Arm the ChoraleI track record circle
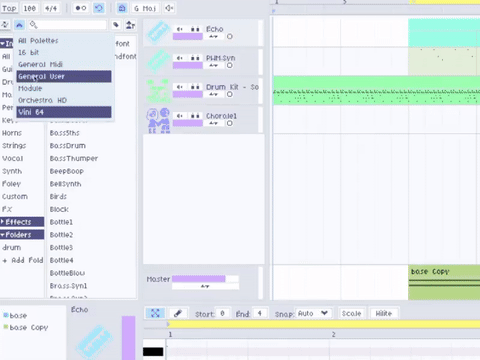The image size is (480, 360). tap(230, 123)
